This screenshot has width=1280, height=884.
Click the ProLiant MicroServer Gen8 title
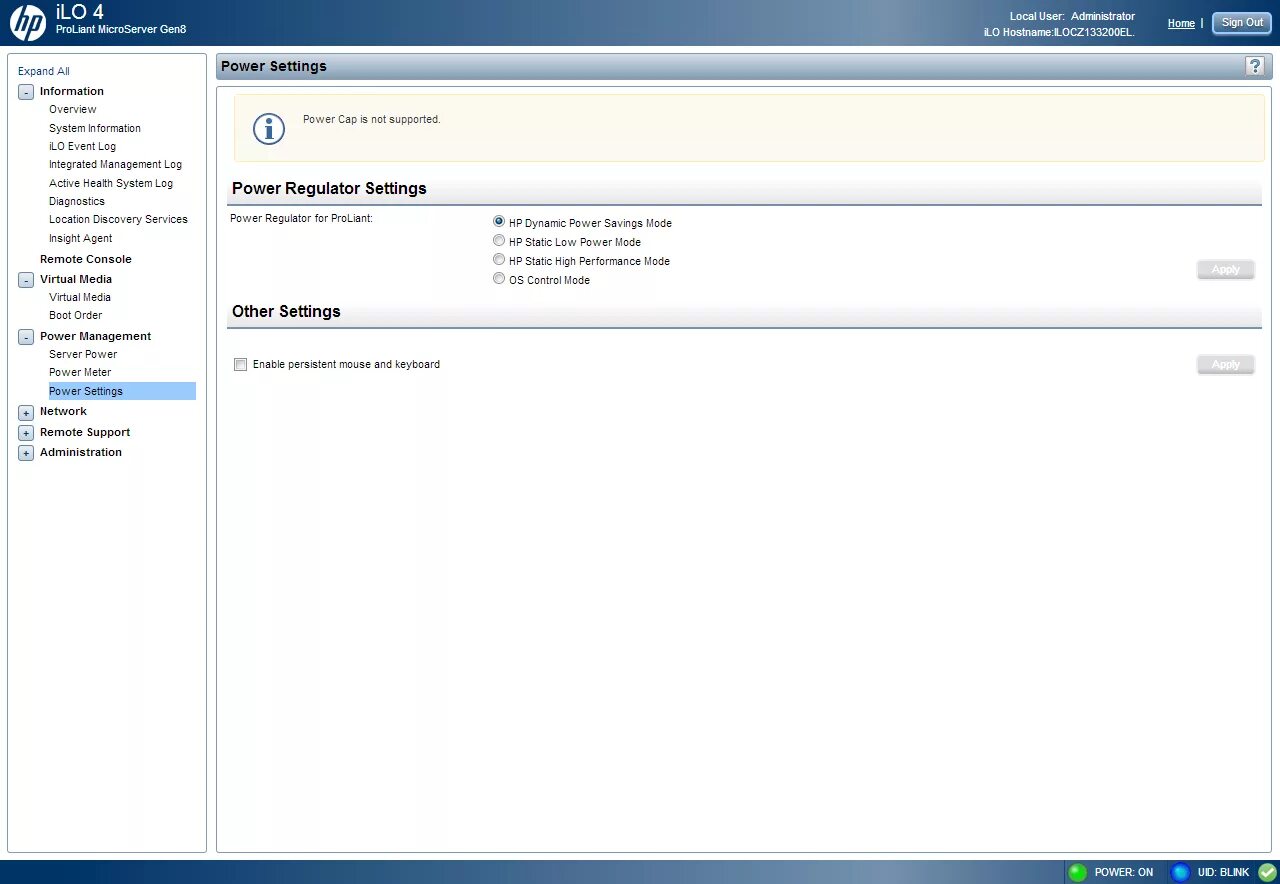pyautogui.click(x=121, y=30)
